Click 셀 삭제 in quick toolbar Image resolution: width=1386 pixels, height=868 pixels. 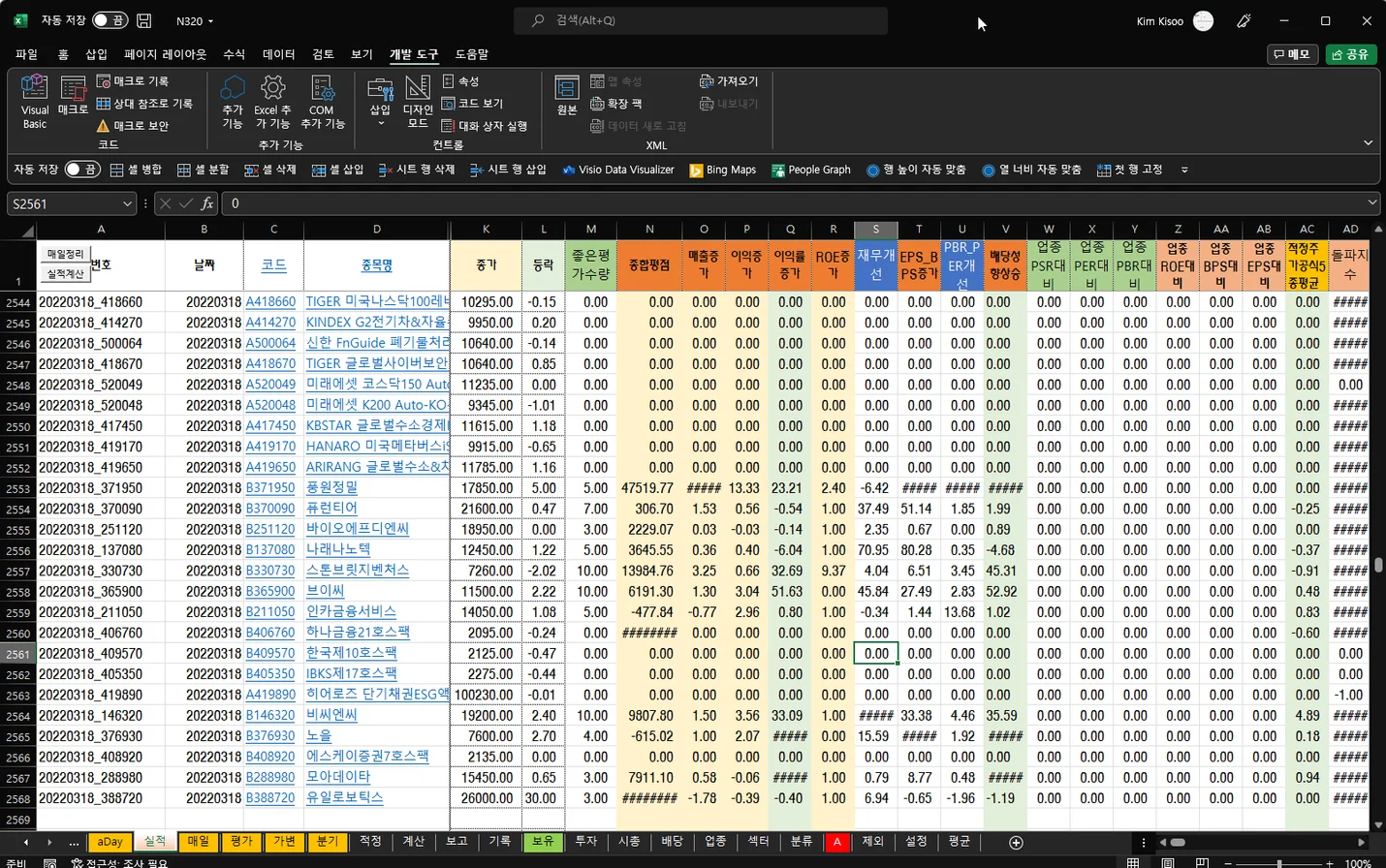[x=270, y=170]
